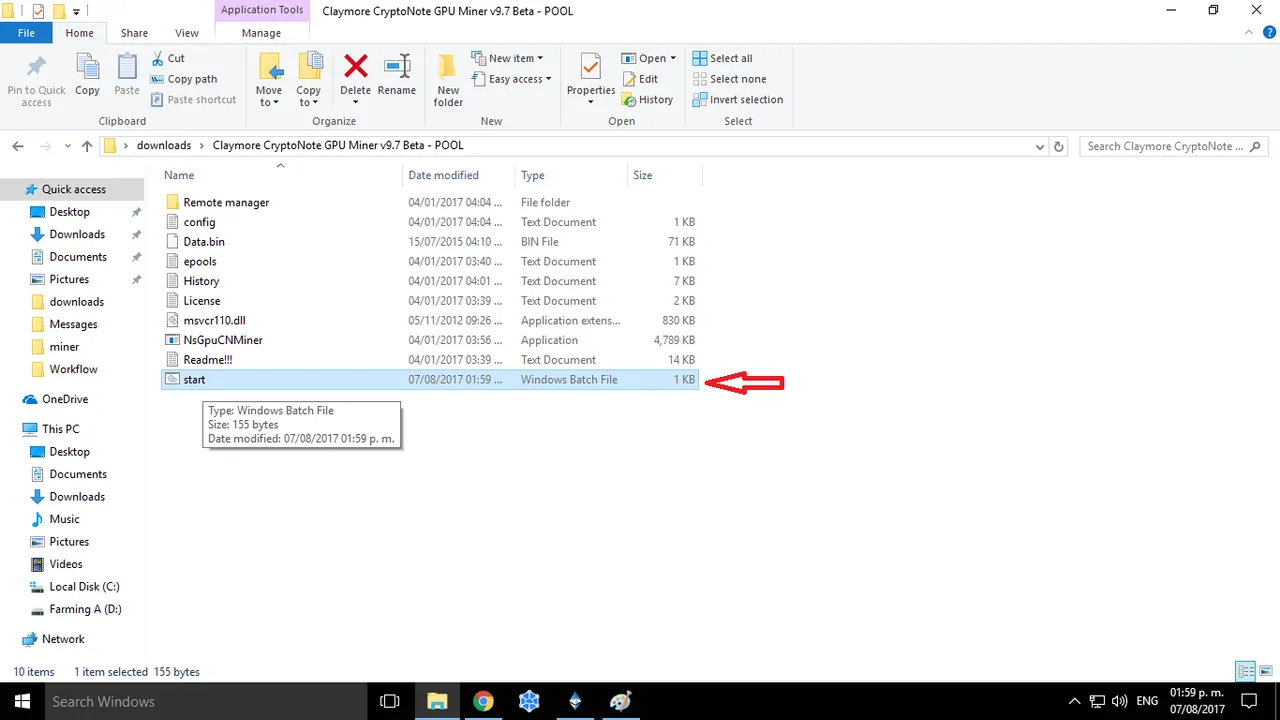
Task: Click the Back navigation arrow
Action: [18, 146]
